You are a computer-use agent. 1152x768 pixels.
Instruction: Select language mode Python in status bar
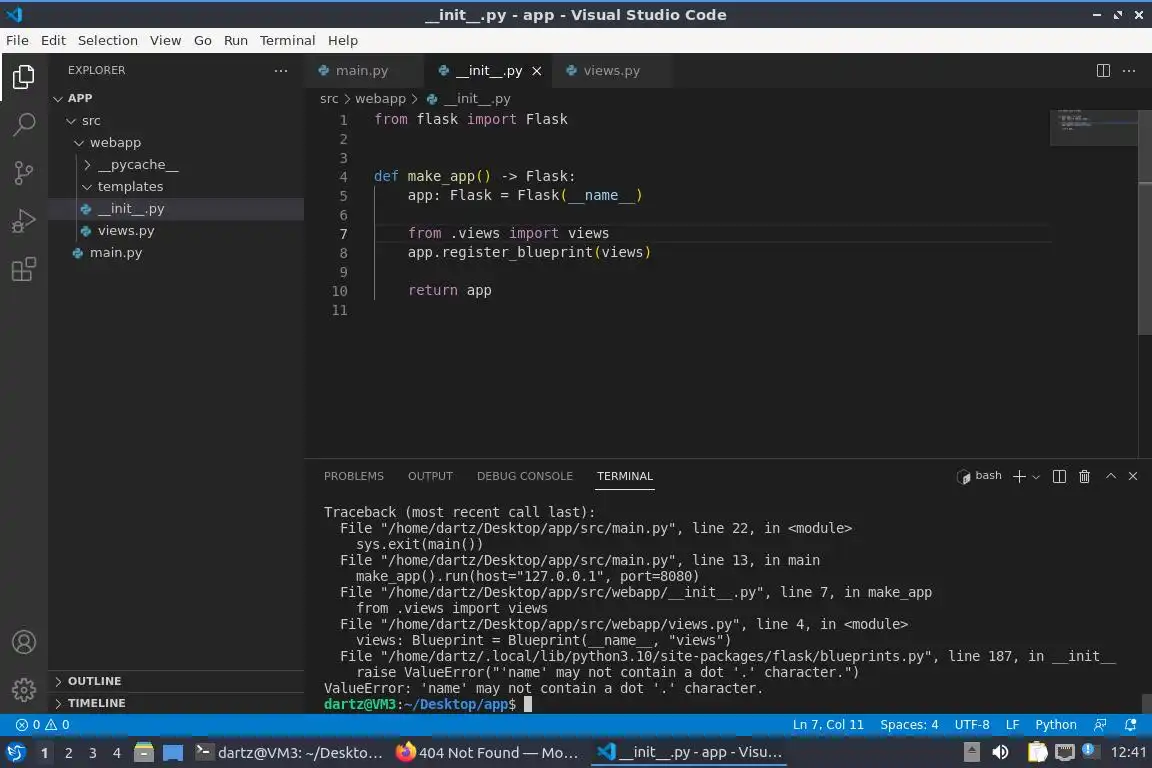pos(1055,725)
